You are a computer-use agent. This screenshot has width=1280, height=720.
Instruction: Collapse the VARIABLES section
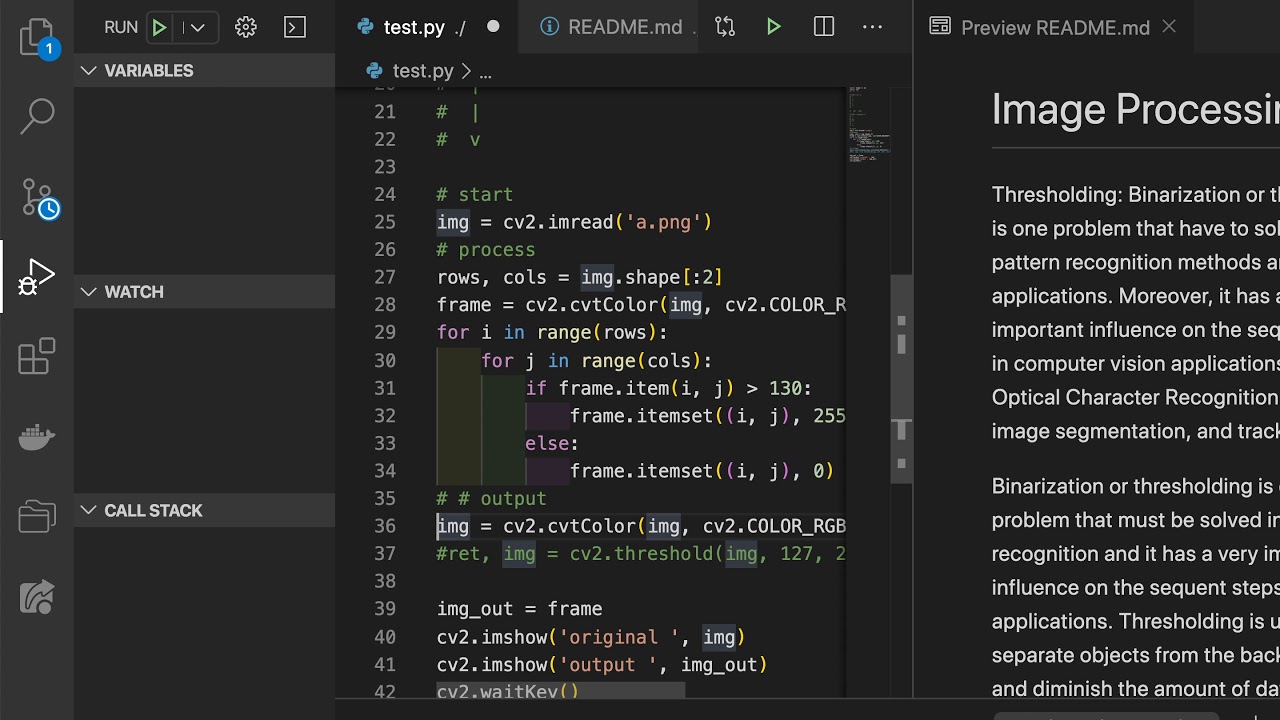[89, 70]
